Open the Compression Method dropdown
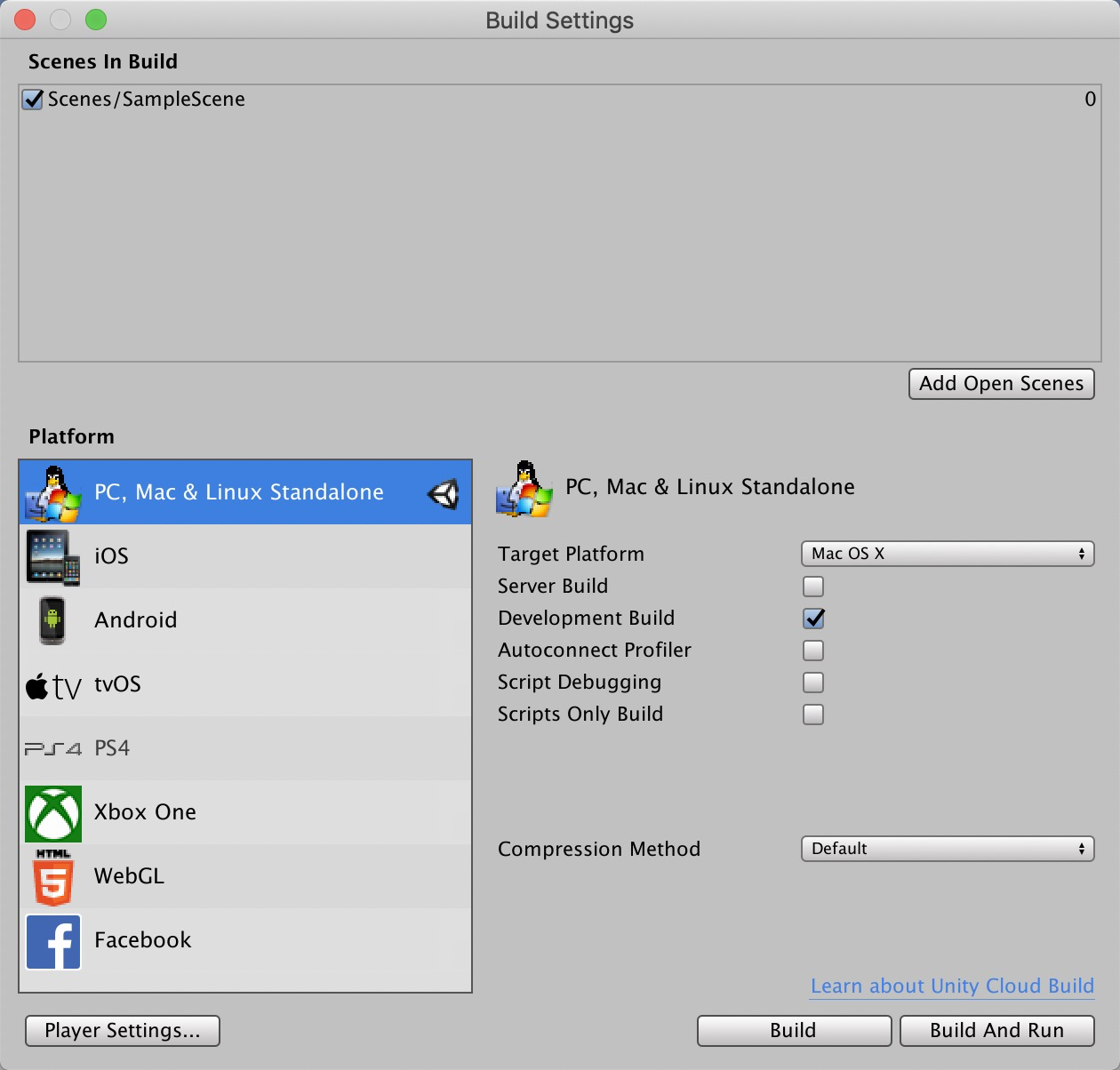The height and width of the screenshot is (1070, 1120). click(x=948, y=849)
